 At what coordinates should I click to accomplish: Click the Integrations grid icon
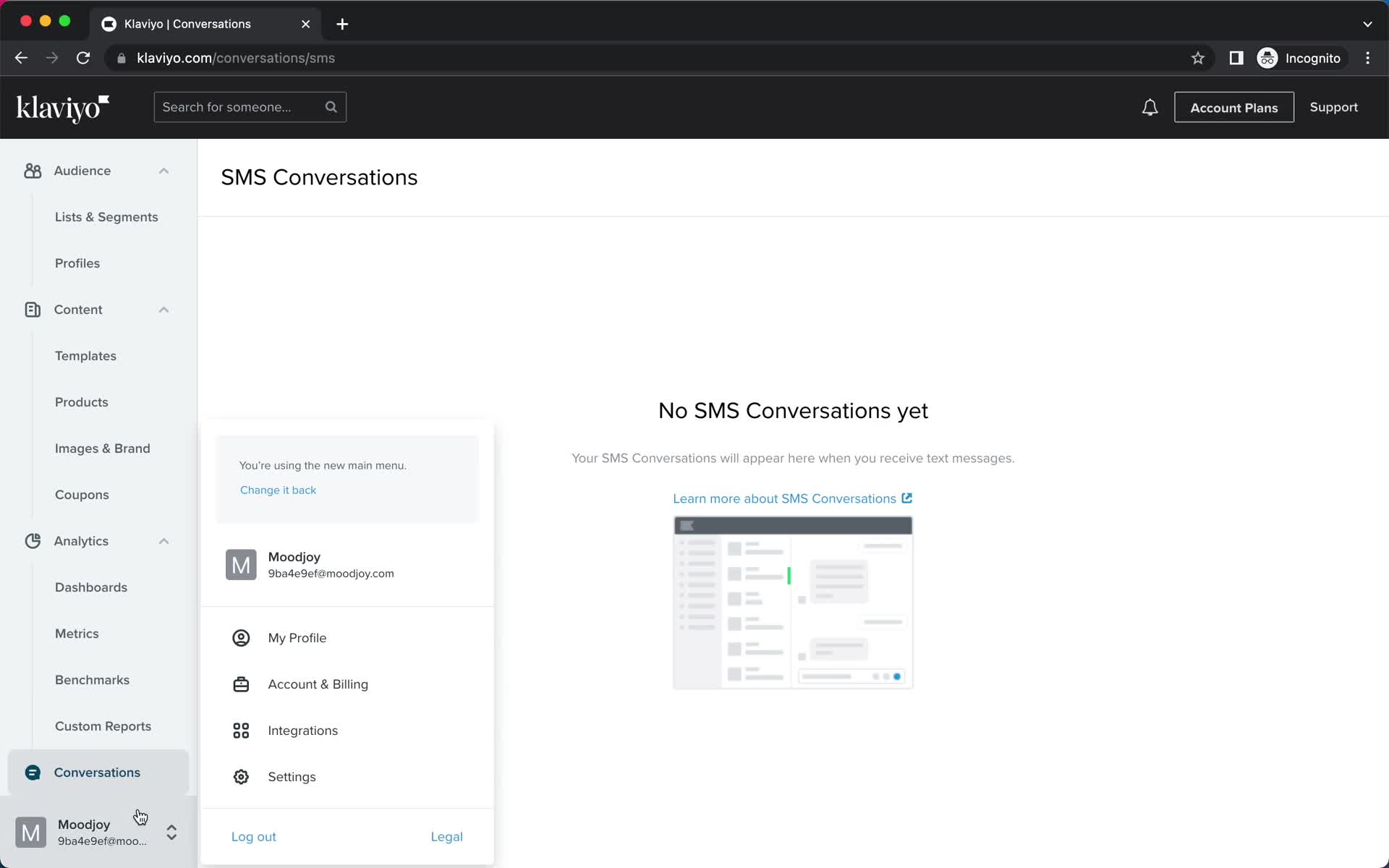(241, 731)
